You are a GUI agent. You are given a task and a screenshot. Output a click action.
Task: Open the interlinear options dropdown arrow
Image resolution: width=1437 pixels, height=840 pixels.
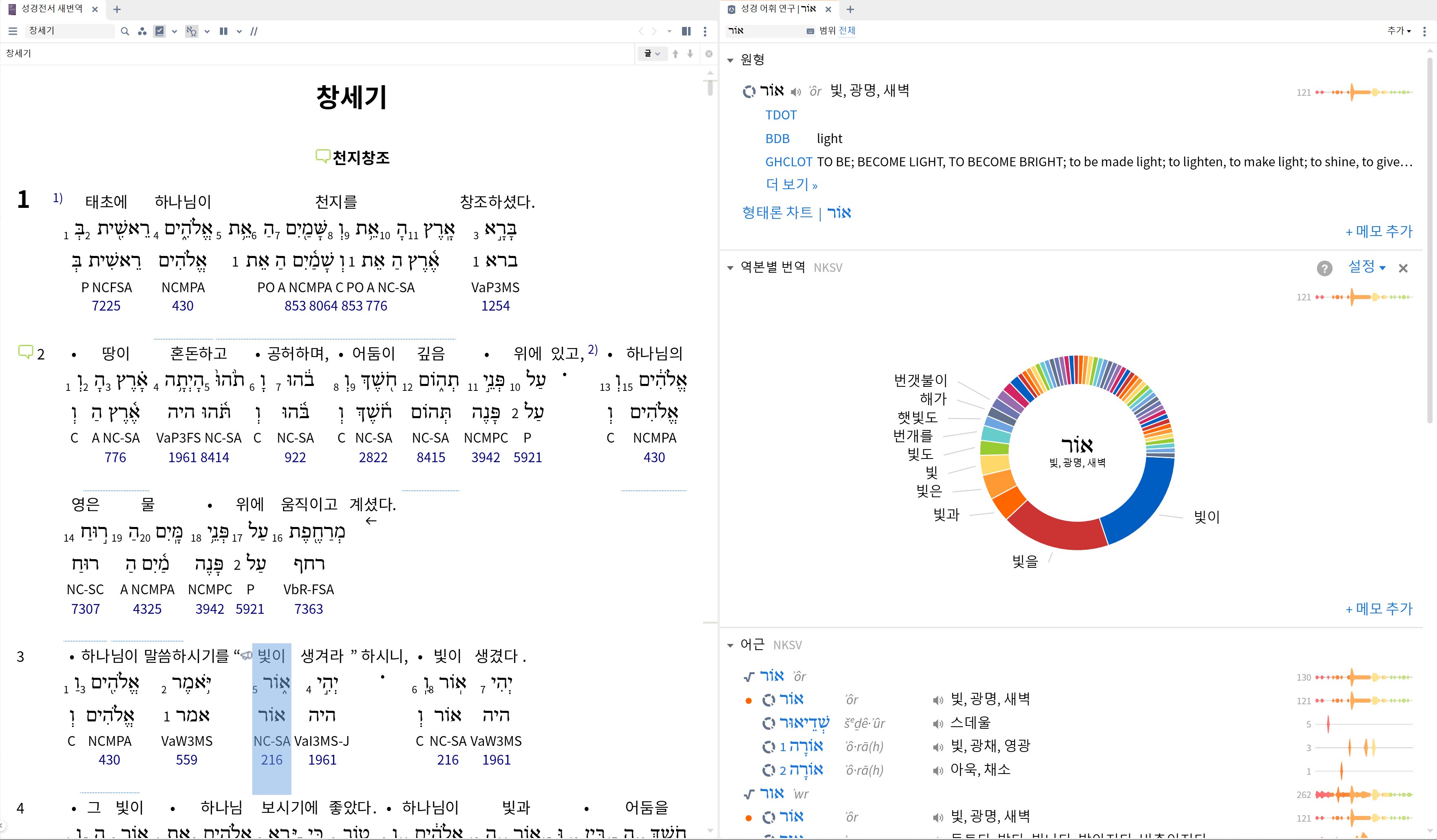[x=207, y=31]
